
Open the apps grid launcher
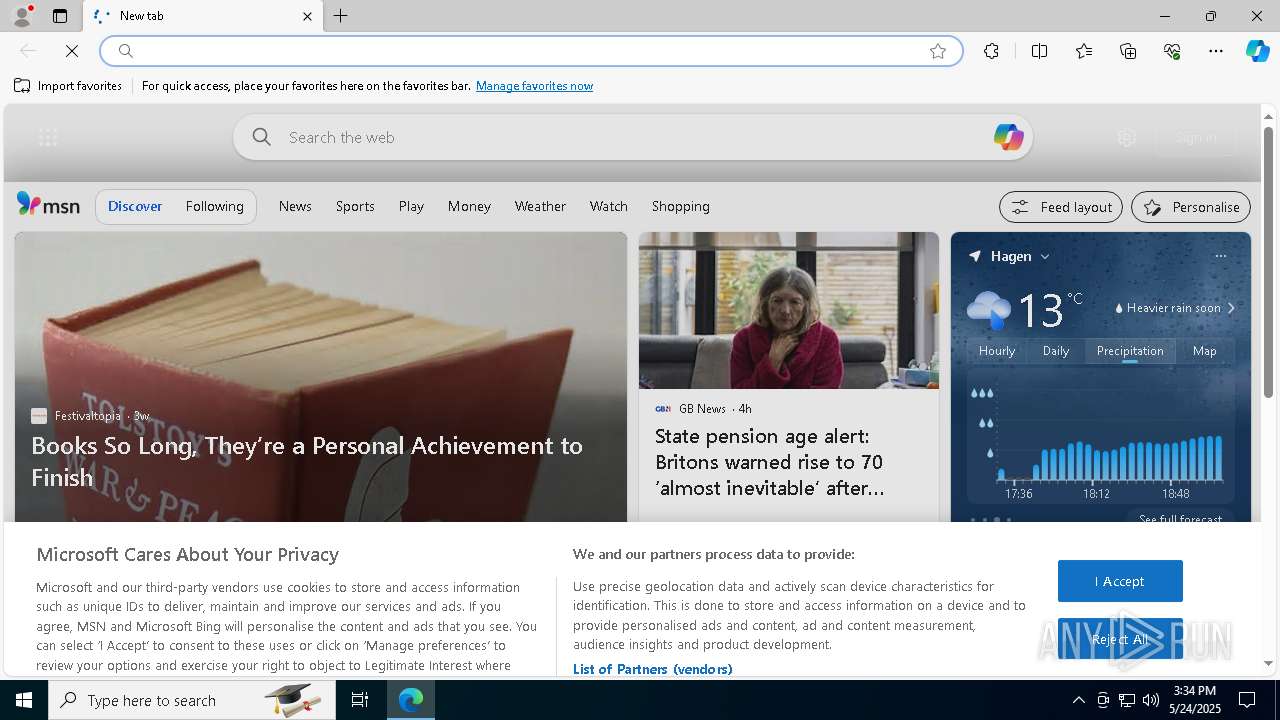click(48, 138)
